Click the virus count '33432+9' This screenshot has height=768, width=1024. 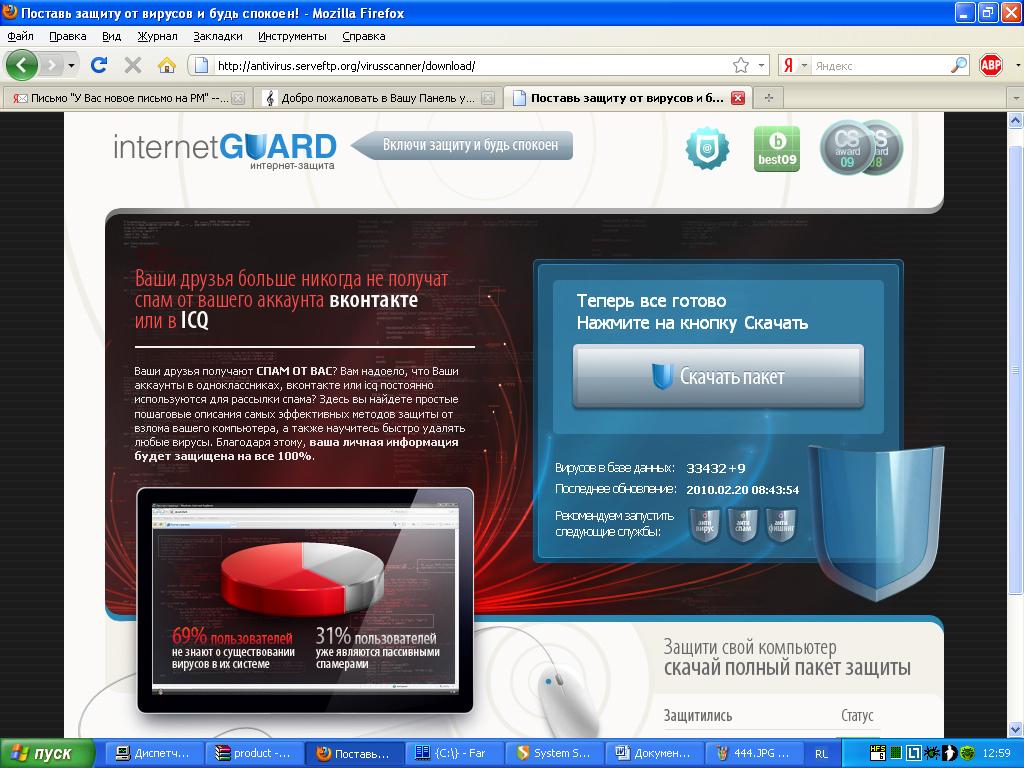(x=716, y=468)
